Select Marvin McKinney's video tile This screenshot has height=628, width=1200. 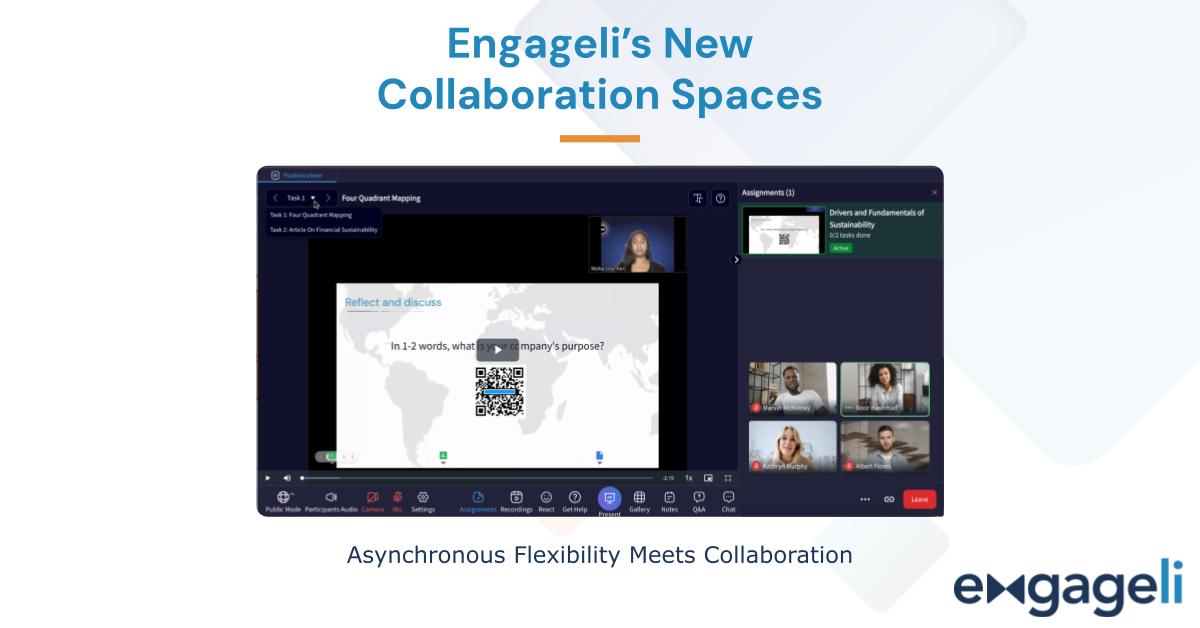click(x=793, y=389)
